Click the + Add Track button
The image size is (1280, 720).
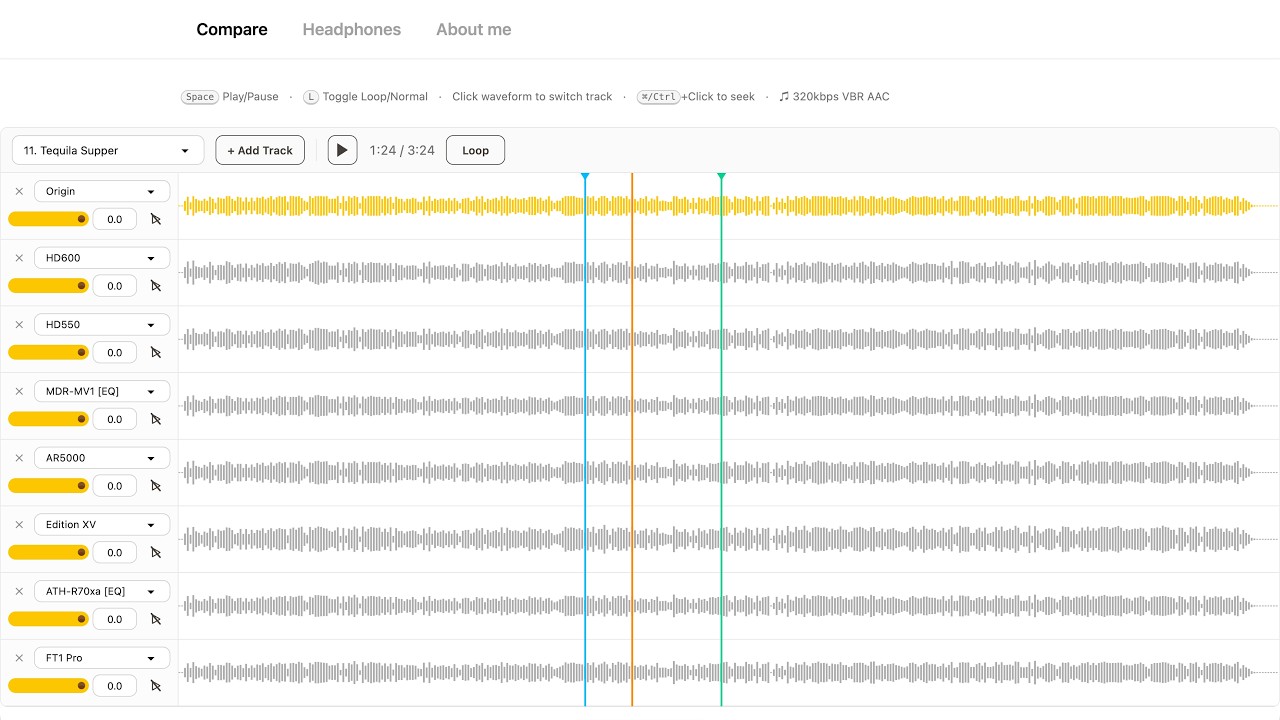(260, 150)
